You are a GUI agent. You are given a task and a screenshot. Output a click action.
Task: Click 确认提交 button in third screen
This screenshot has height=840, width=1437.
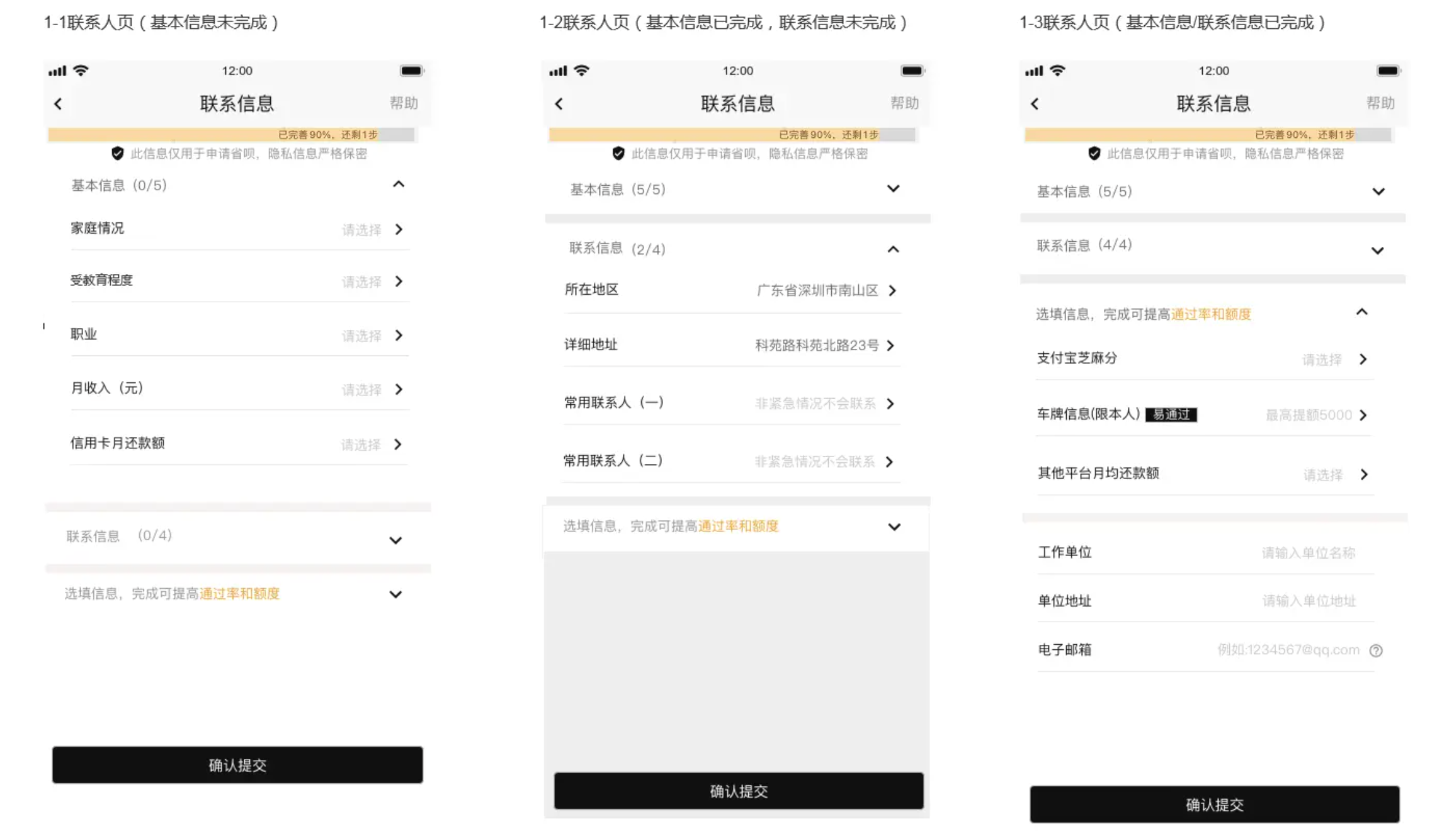point(1215,805)
